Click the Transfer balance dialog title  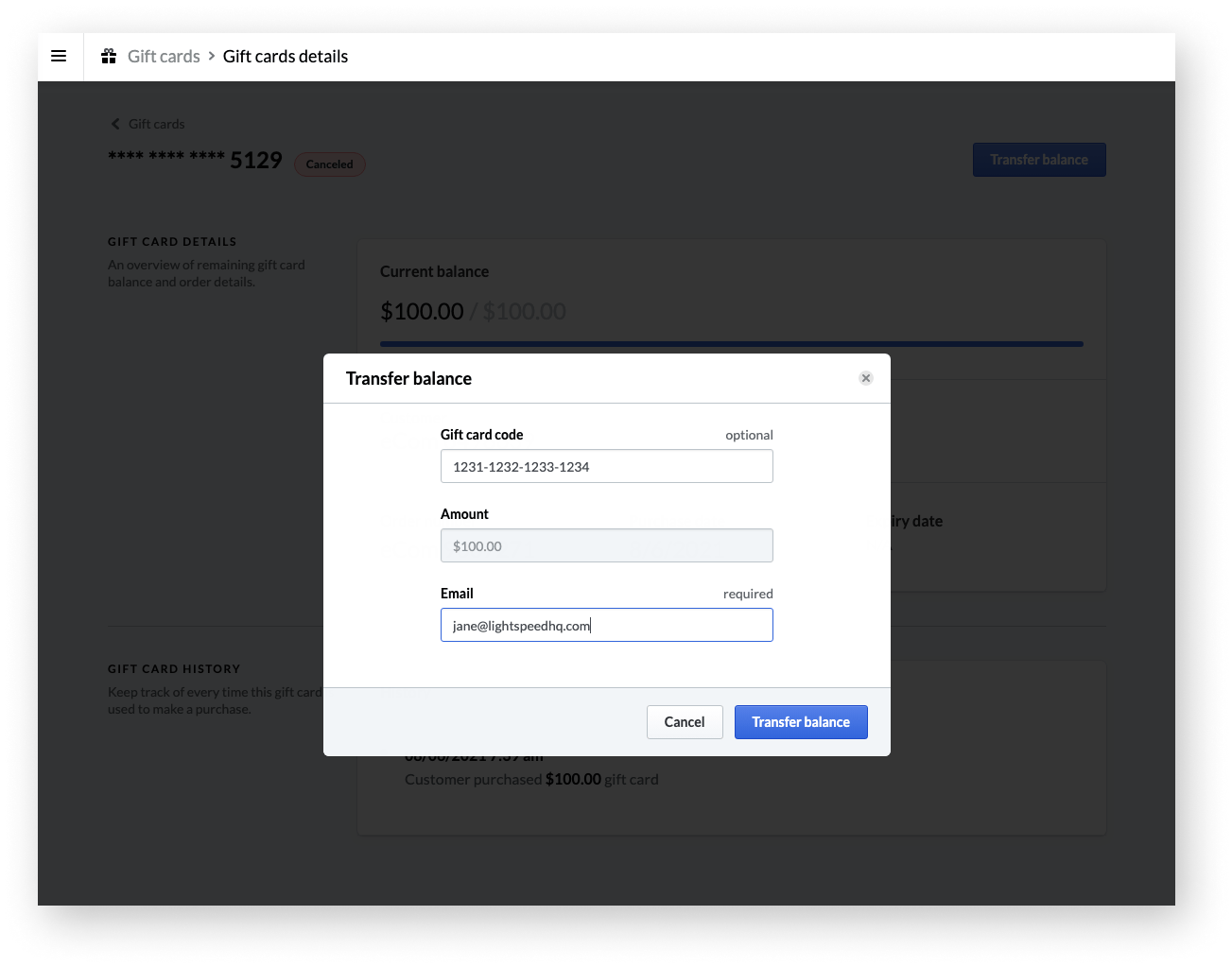tap(408, 378)
